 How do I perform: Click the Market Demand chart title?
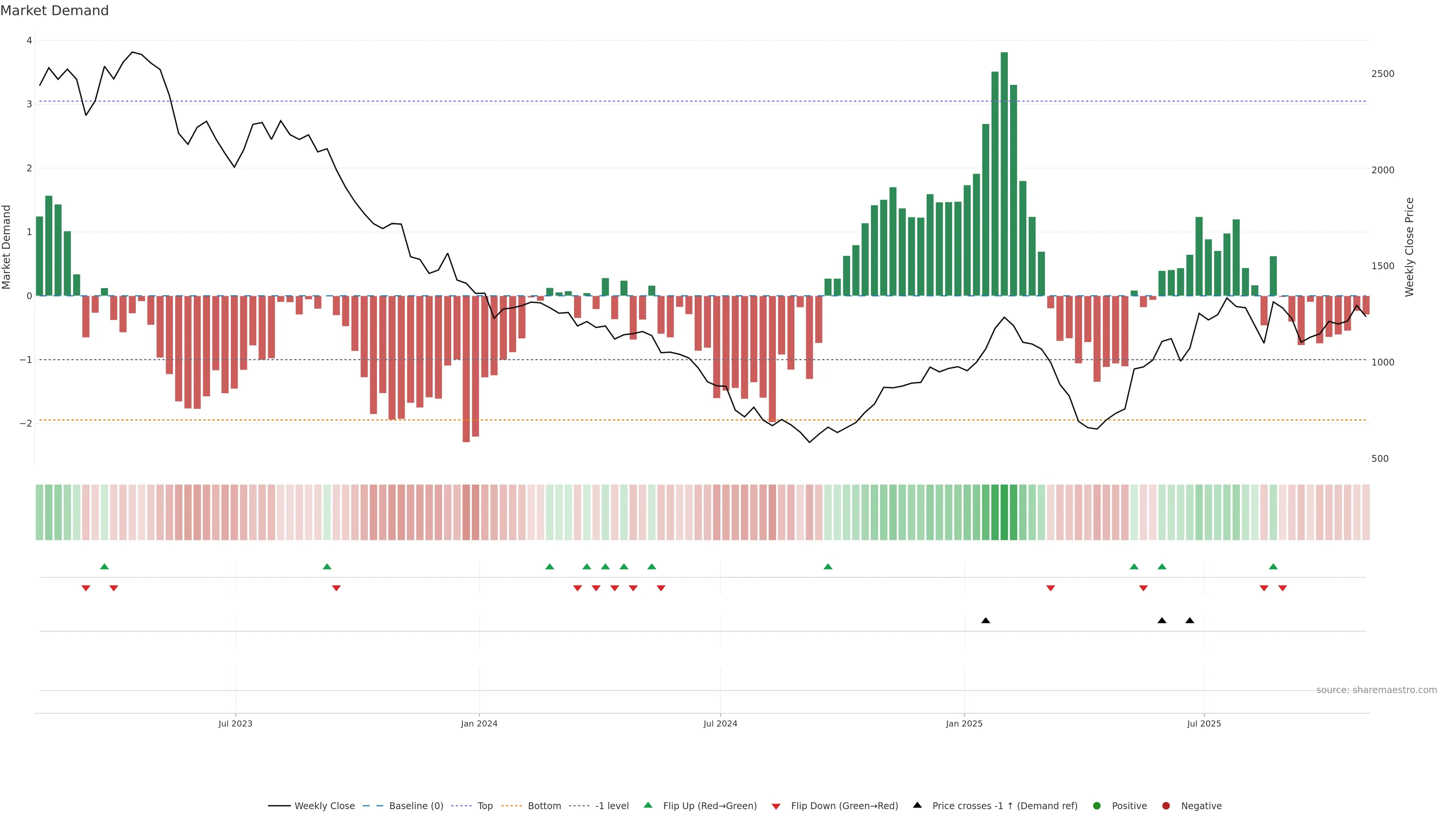tap(54, 11)
